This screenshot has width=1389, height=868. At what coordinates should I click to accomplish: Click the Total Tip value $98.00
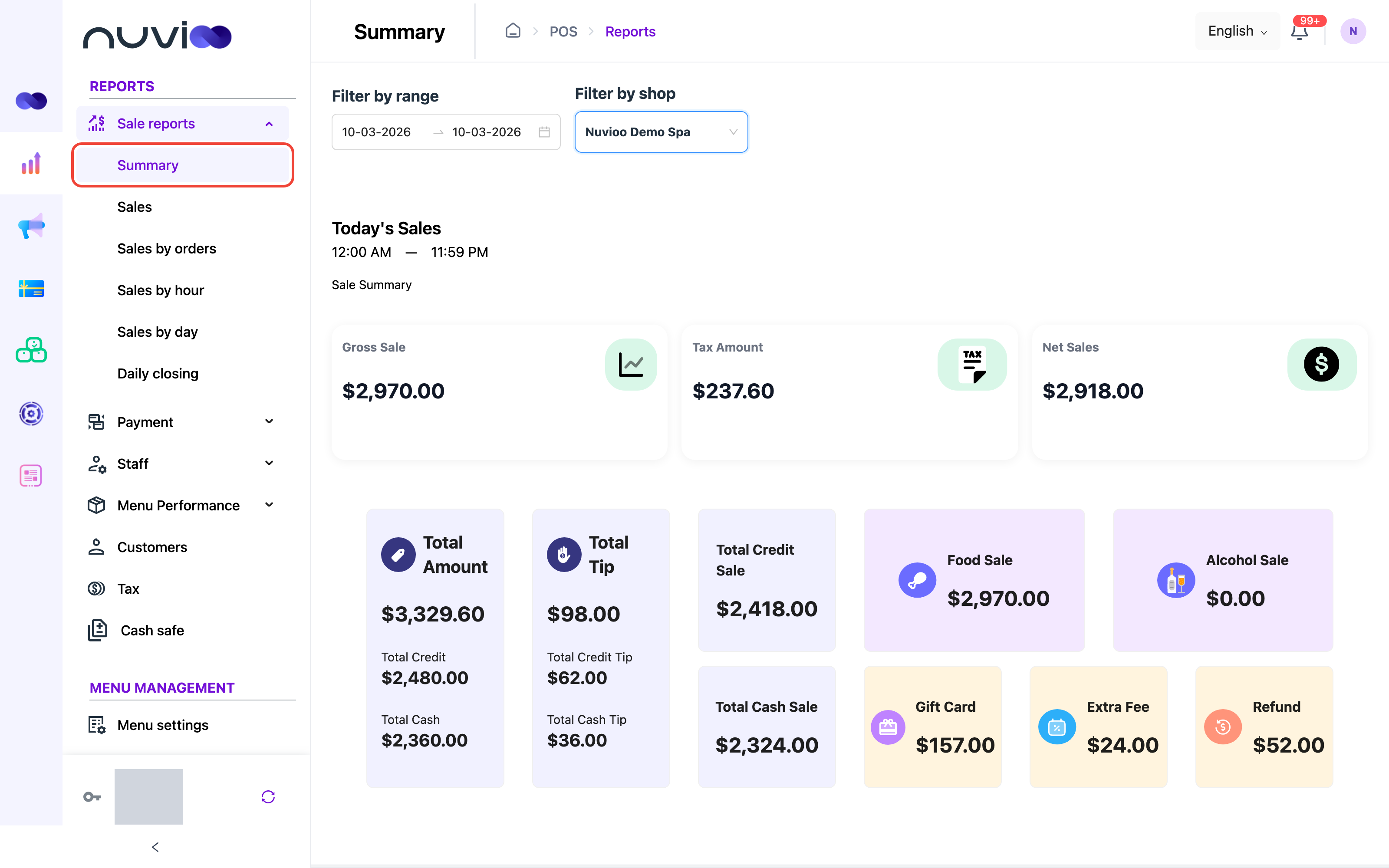pyautogui.click(x=583, y=614)
